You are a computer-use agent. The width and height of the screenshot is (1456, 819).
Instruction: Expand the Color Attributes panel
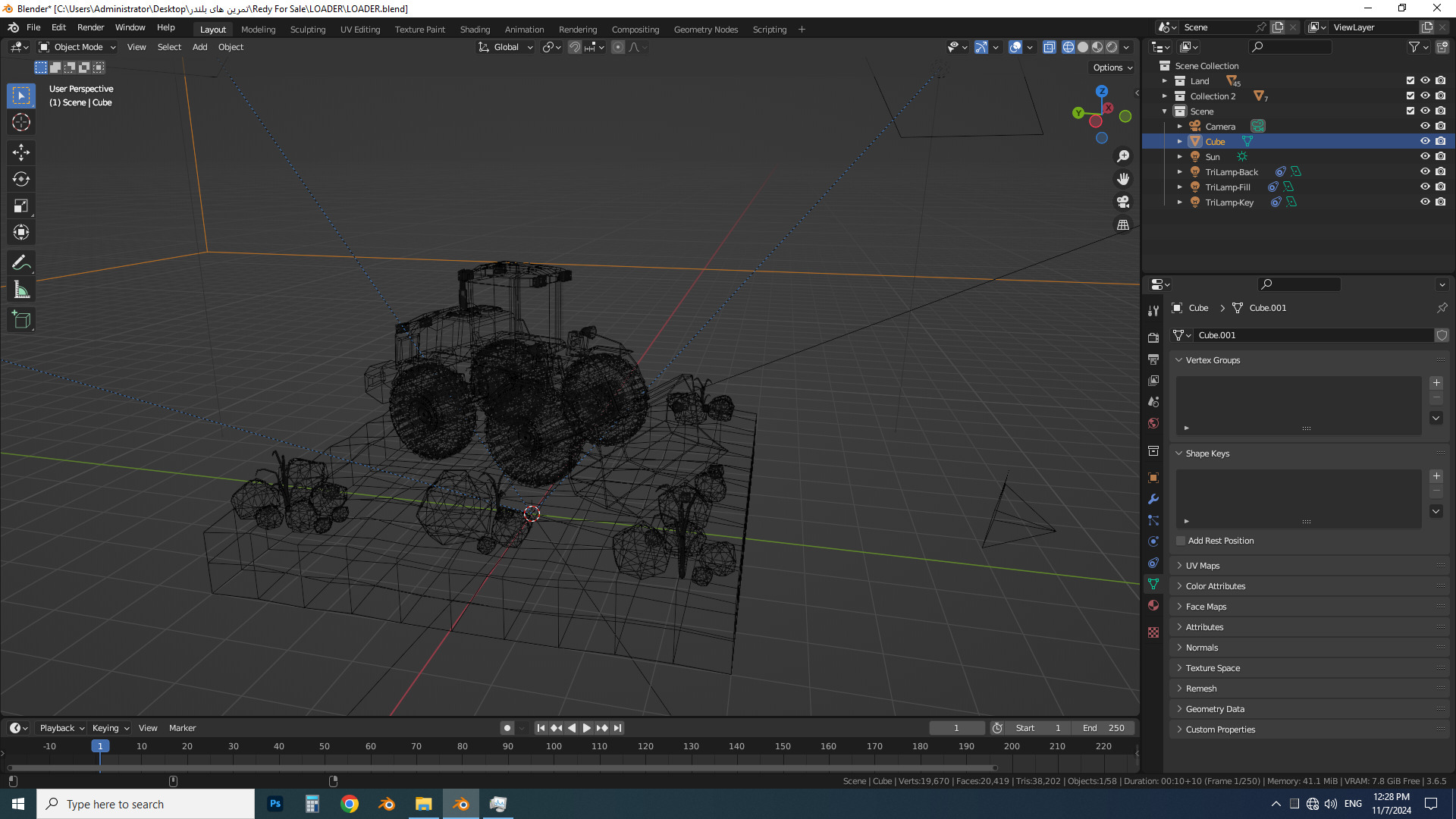[x=1309, y=586]
